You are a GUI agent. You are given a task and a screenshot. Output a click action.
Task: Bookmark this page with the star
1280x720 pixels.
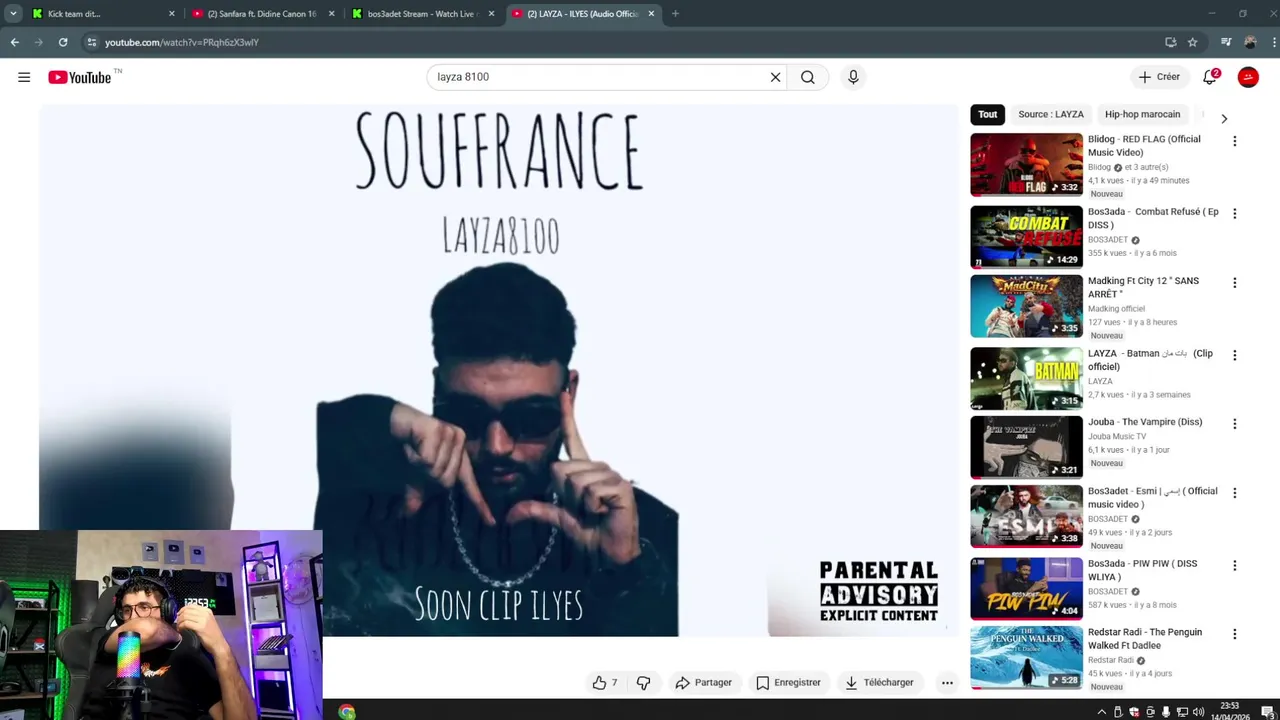pyautogui.click(x=1192, y=42)
